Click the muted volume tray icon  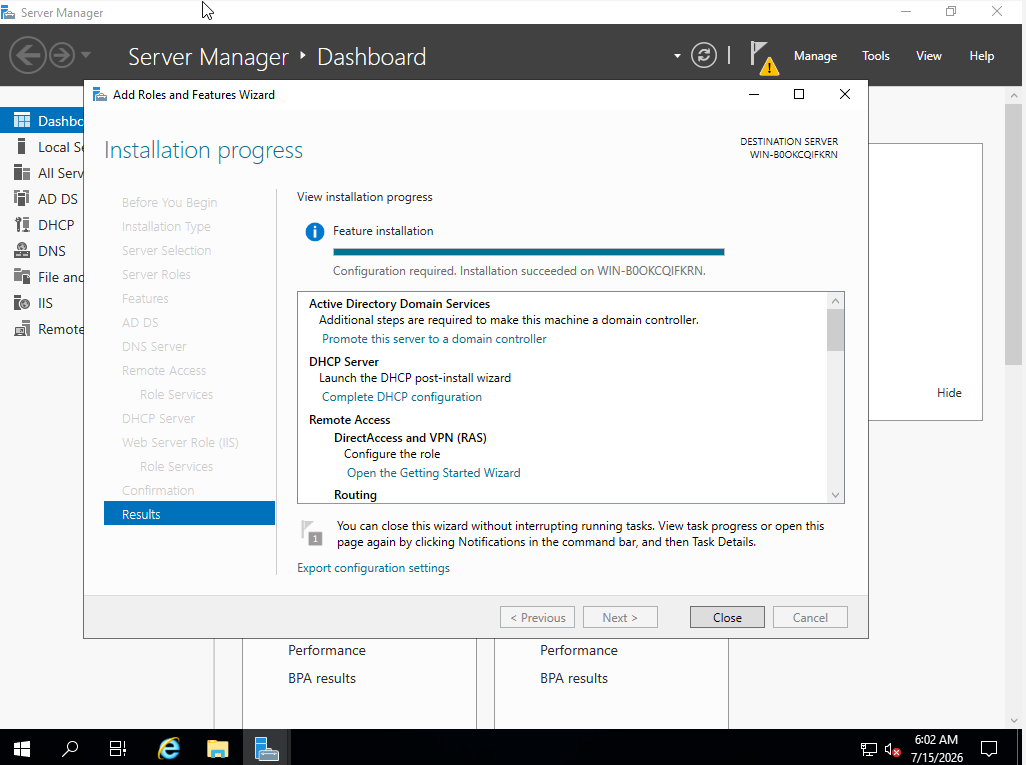[892, 749]
